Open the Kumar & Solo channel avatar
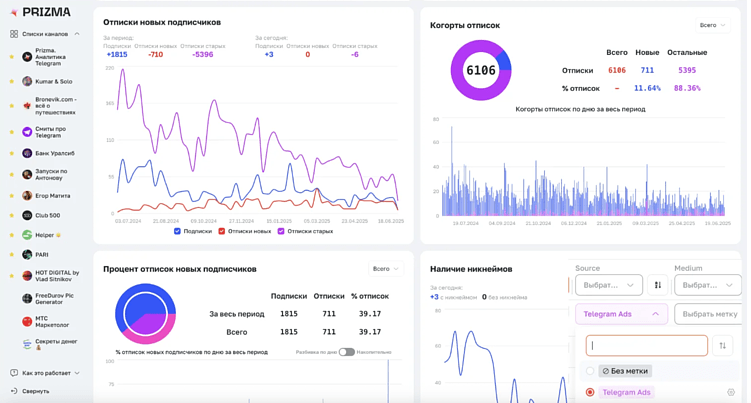The width and height of the screenshot is (751, 403). tap(27, 81)
